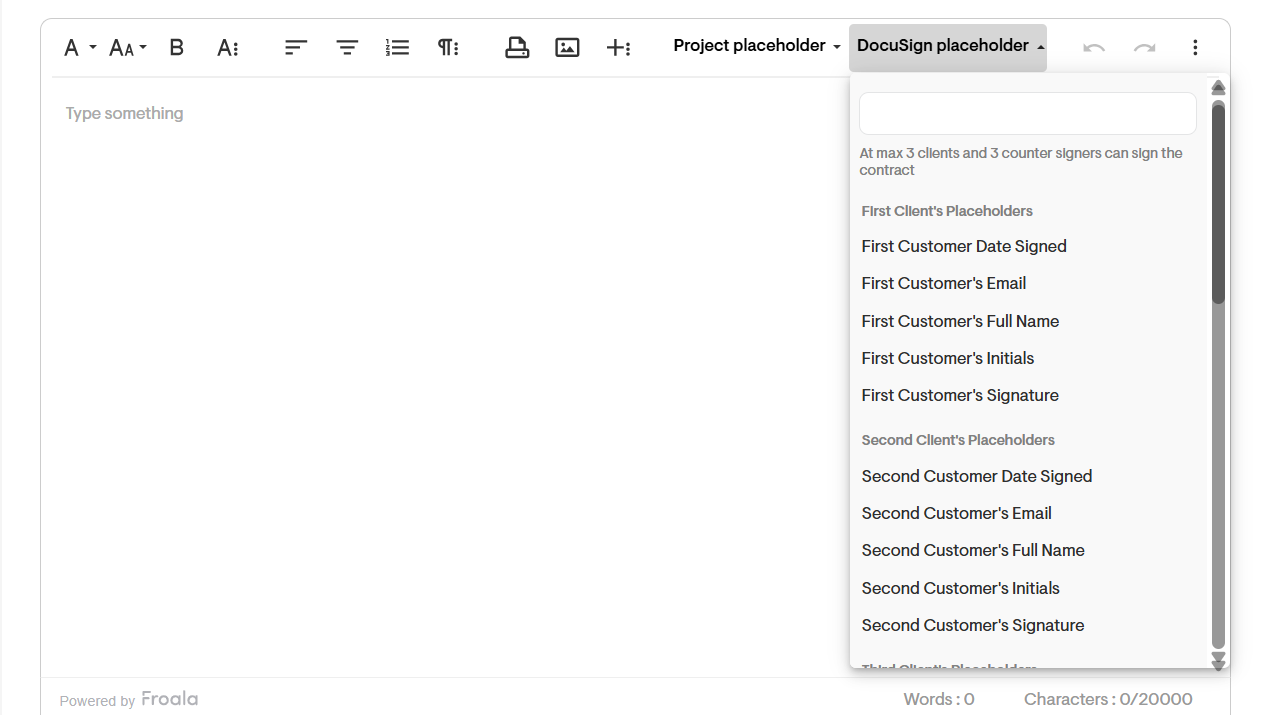Click the dropdown scrollbar down arrow
The height and width of the screenshot is (715, 1261).
coord(1218,661)
